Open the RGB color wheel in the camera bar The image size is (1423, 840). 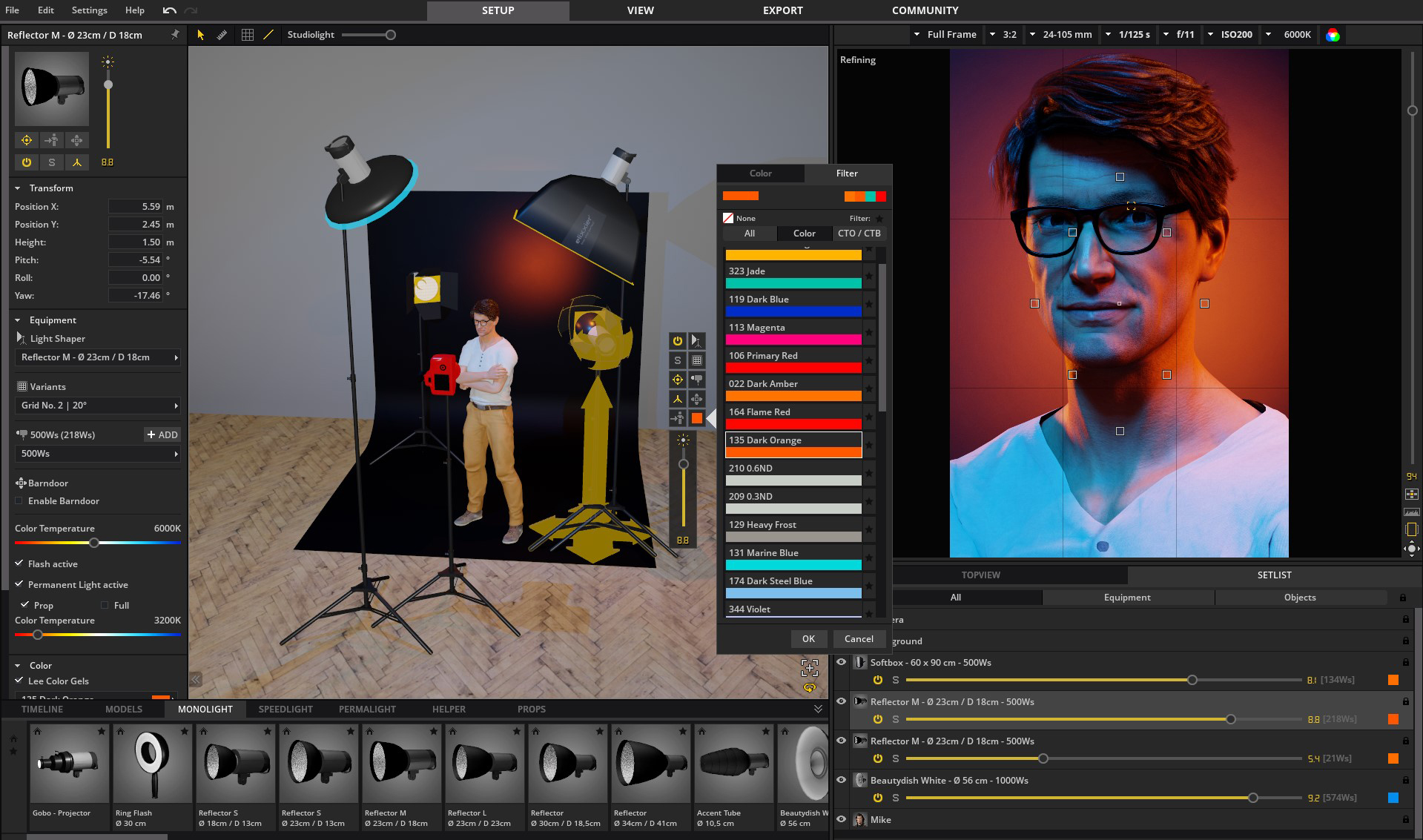click(1333, 35)
